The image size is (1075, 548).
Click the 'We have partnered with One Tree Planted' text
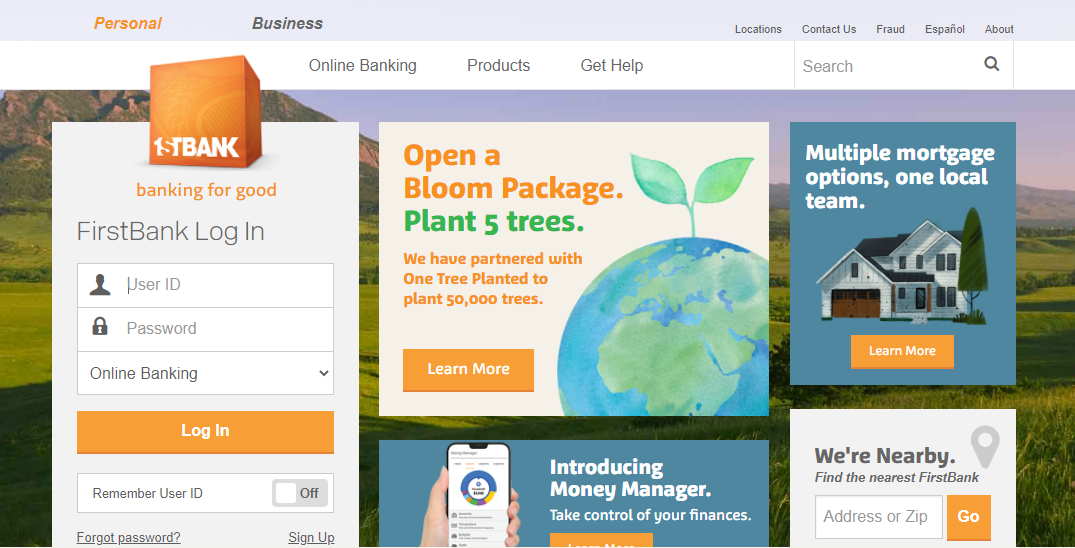click(x=493, y=278)
